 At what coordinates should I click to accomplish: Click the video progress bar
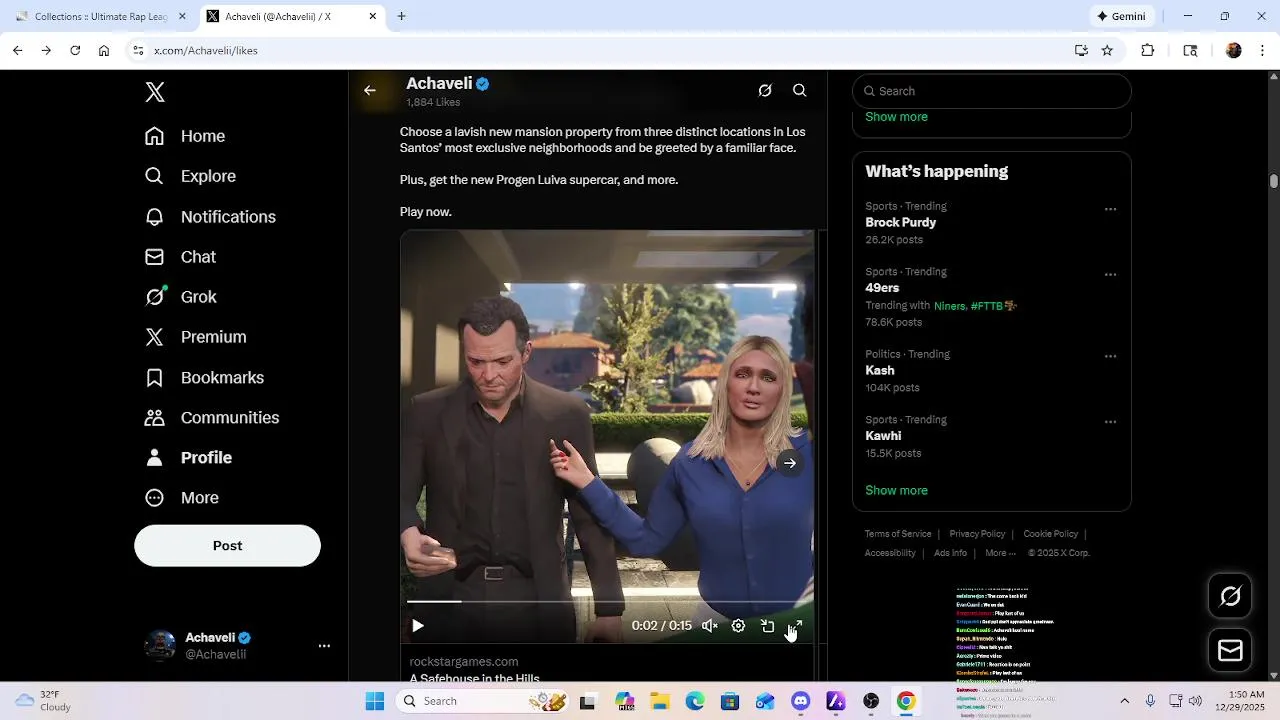(x=607, y=602)
